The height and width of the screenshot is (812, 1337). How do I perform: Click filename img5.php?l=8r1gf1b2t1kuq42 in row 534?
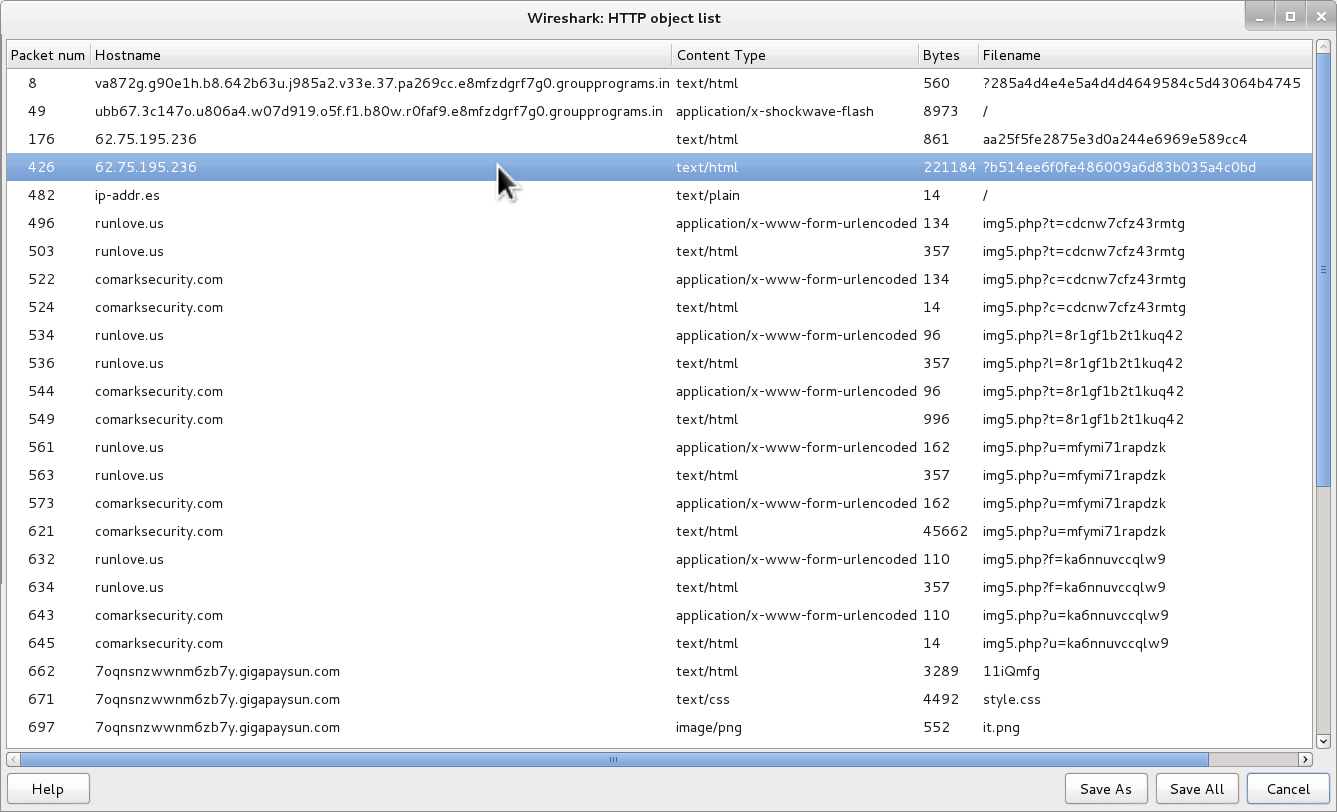point(1083,335)
